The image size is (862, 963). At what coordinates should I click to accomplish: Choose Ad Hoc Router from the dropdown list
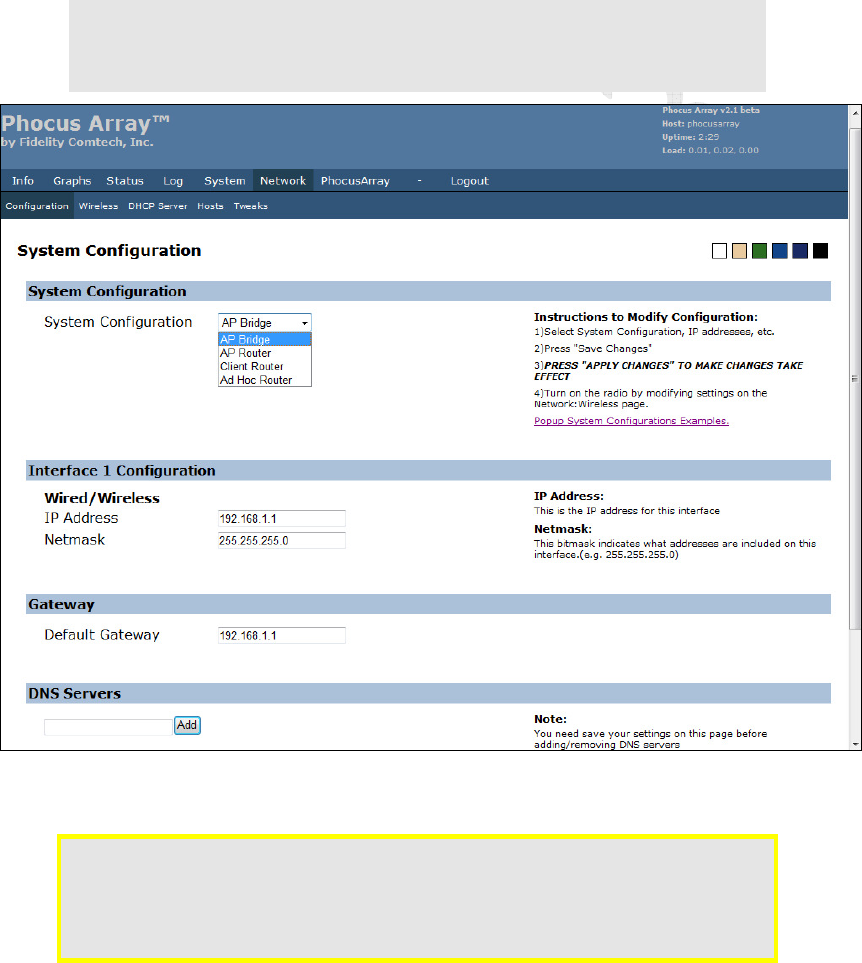point(265,380)
